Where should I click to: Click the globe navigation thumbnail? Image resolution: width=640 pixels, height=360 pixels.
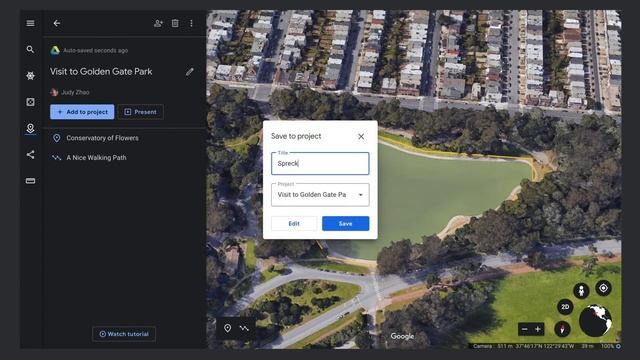click(595, 321)
